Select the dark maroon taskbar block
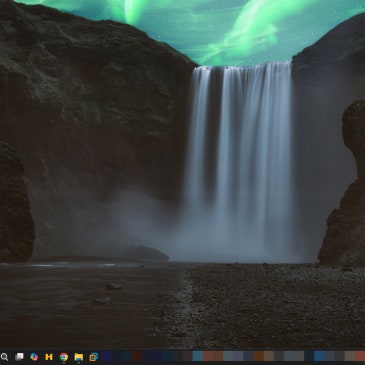 point(137,356)
